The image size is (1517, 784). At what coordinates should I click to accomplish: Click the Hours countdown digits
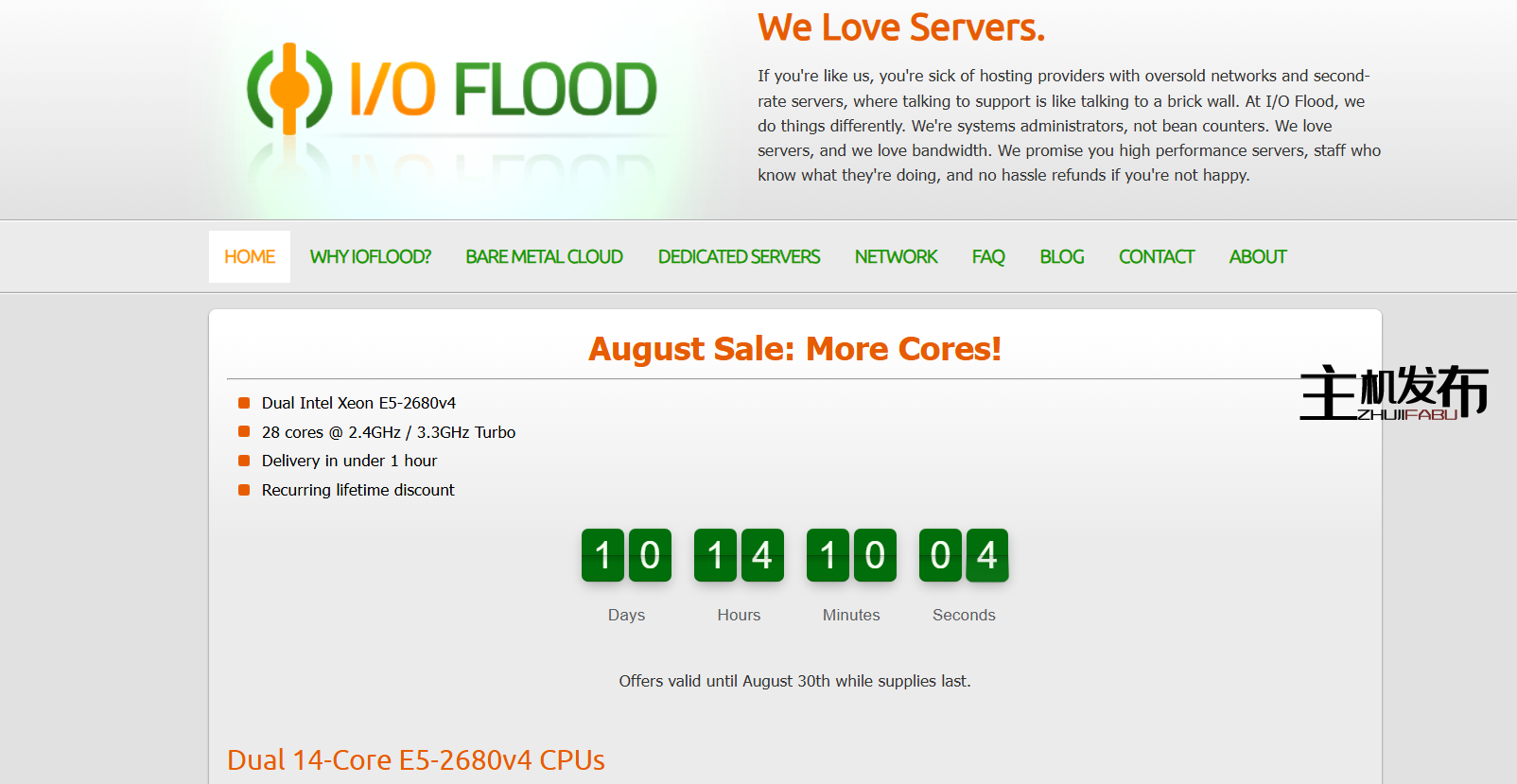739,555
